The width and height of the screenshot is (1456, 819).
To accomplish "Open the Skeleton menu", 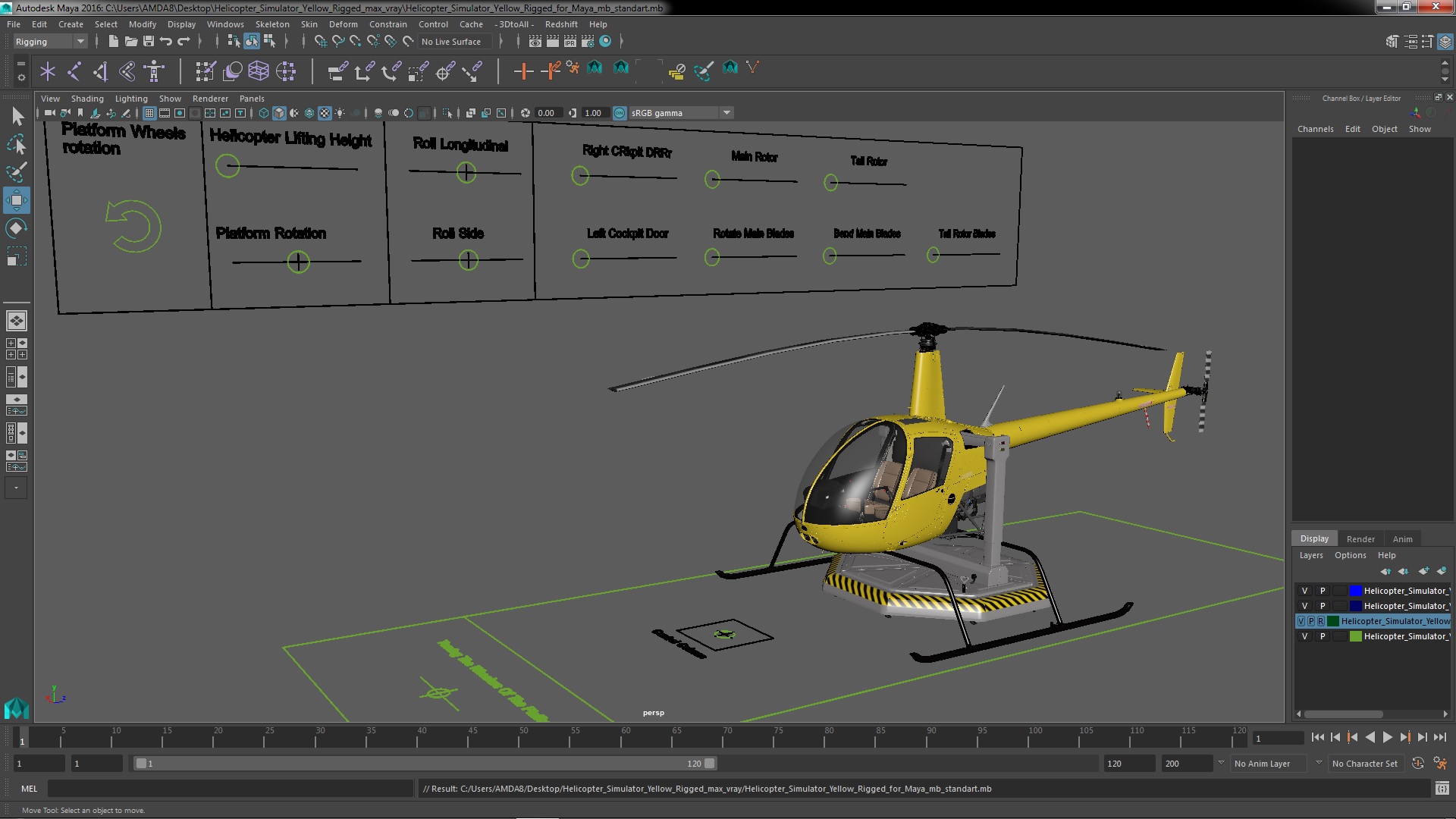I will tap(271, 24).
